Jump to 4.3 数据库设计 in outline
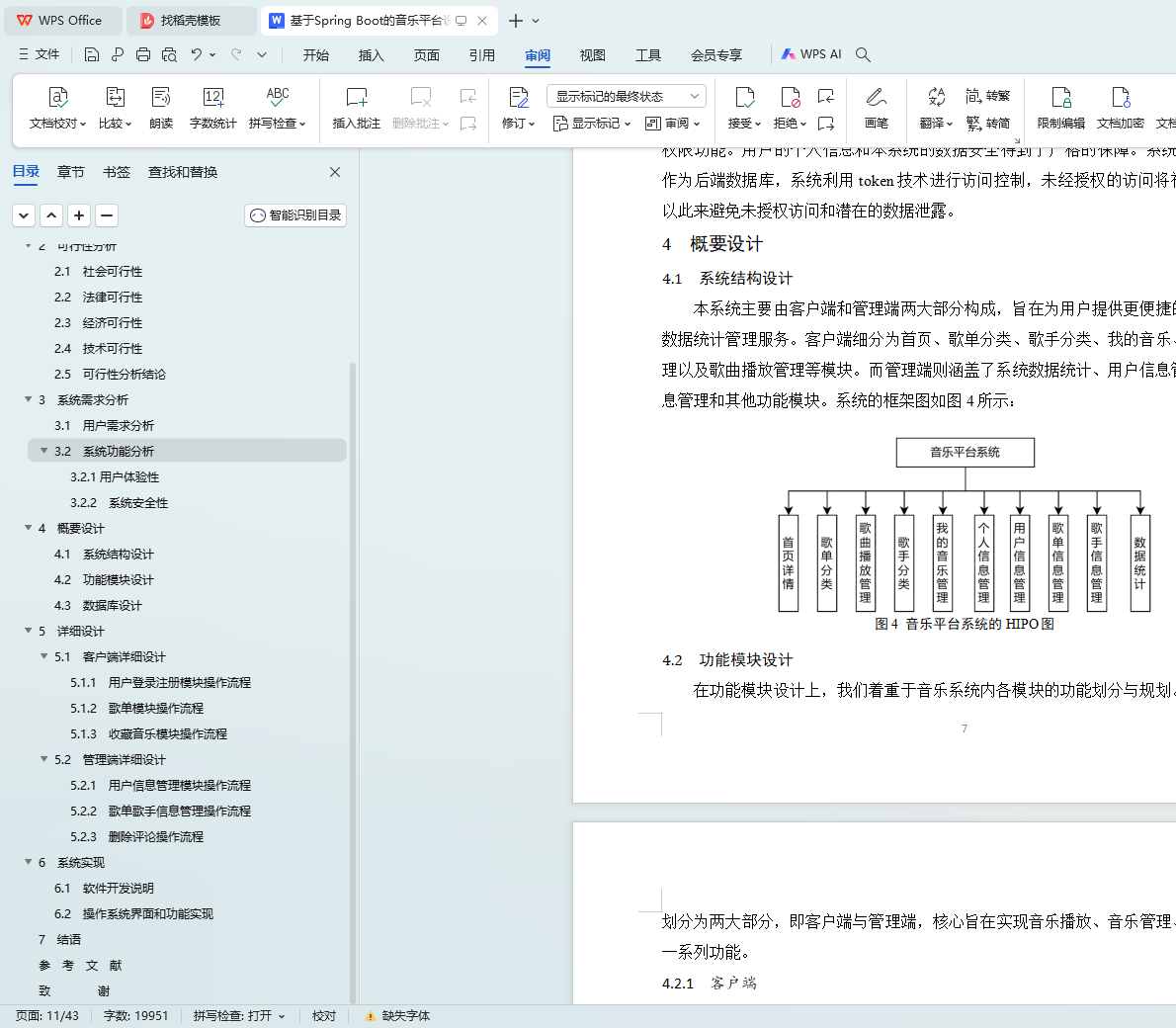Viewport: 1176px width, 1028px height. (98, 606)
